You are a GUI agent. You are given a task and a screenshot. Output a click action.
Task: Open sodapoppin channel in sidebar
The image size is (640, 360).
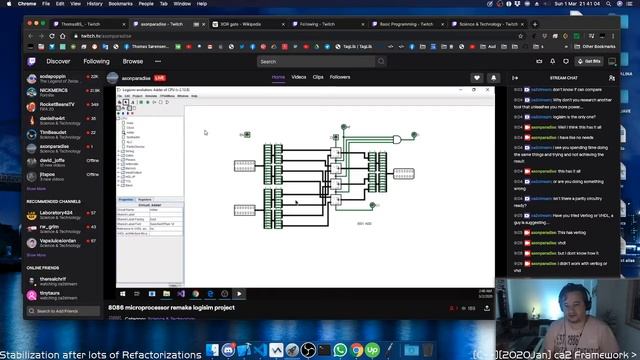63,78
